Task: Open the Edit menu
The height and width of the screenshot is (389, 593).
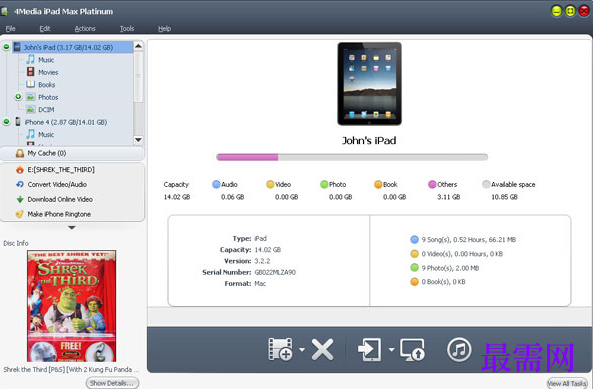Action: click(x=45, y=28)
